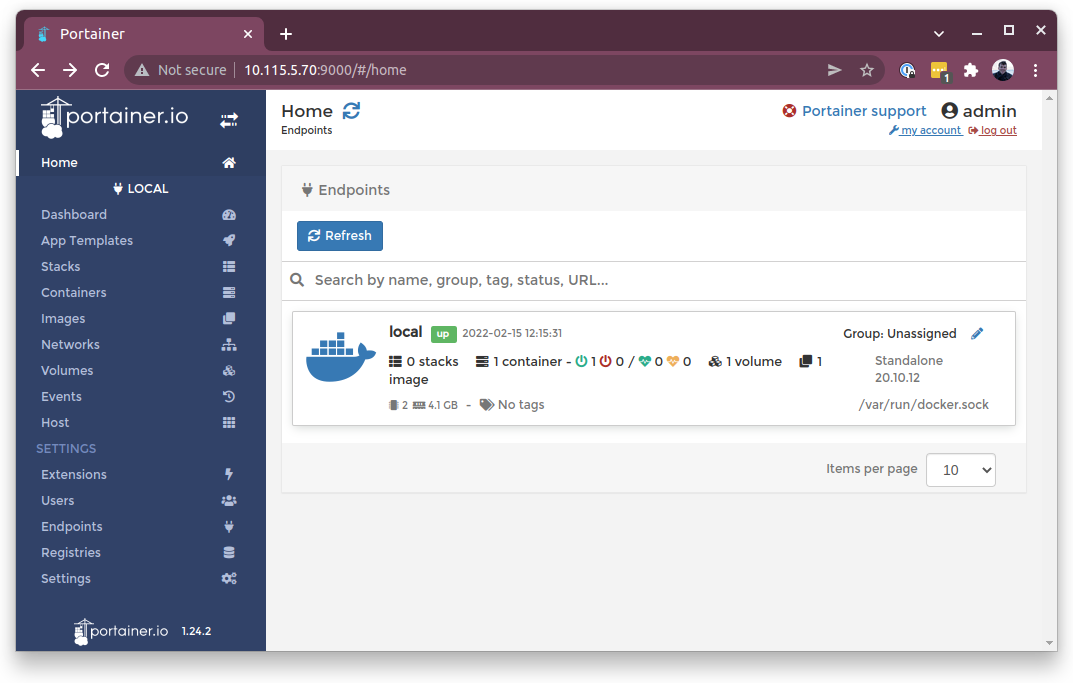Screen dimensions: 1073x683
Task: Click the Events history icon in sidebar
Action: pos(229,397)
